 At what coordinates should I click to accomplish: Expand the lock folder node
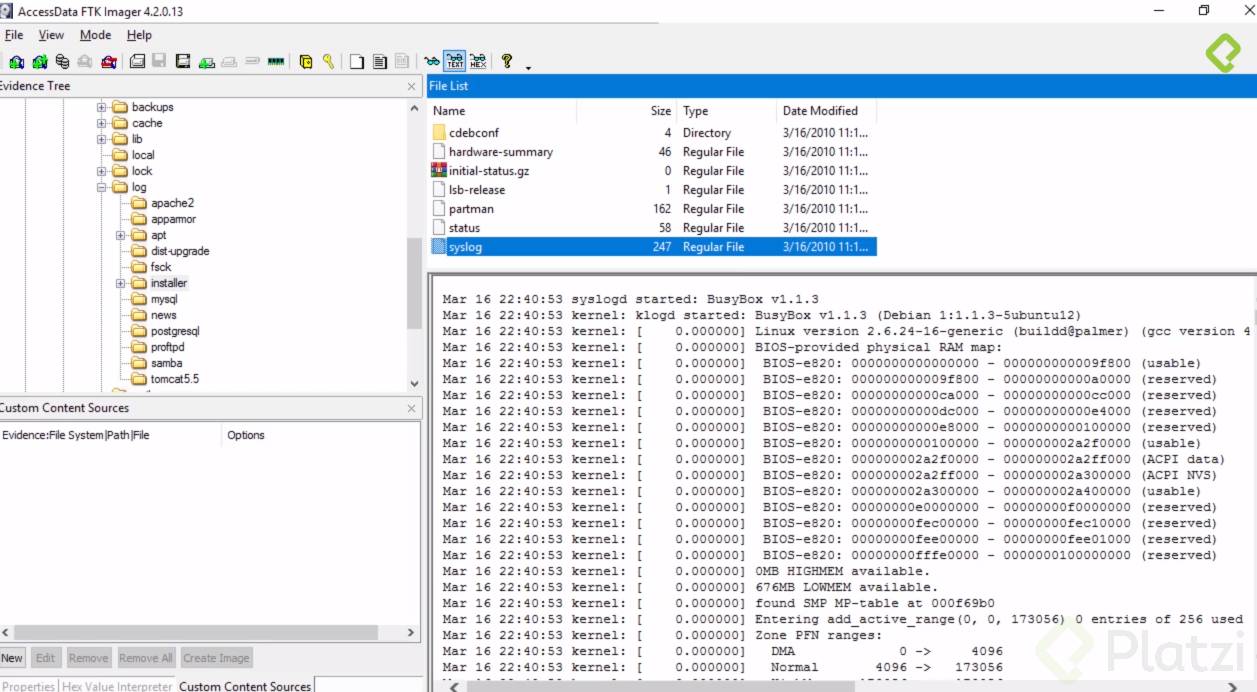(101, 171)
